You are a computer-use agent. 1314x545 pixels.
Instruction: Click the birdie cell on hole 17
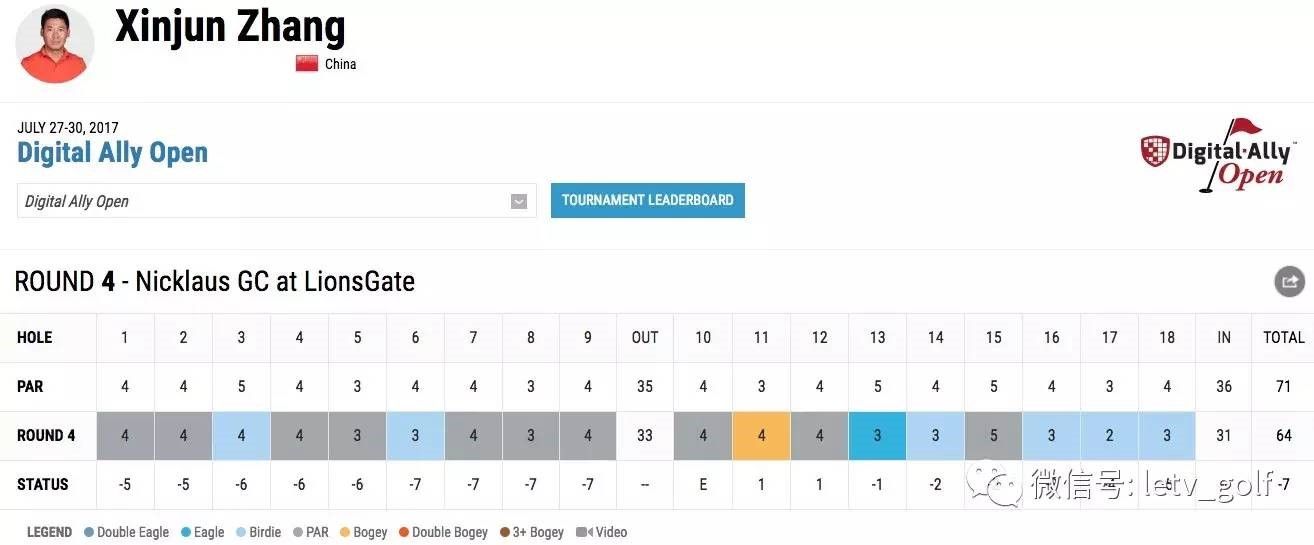click(x=1110, y=435)
